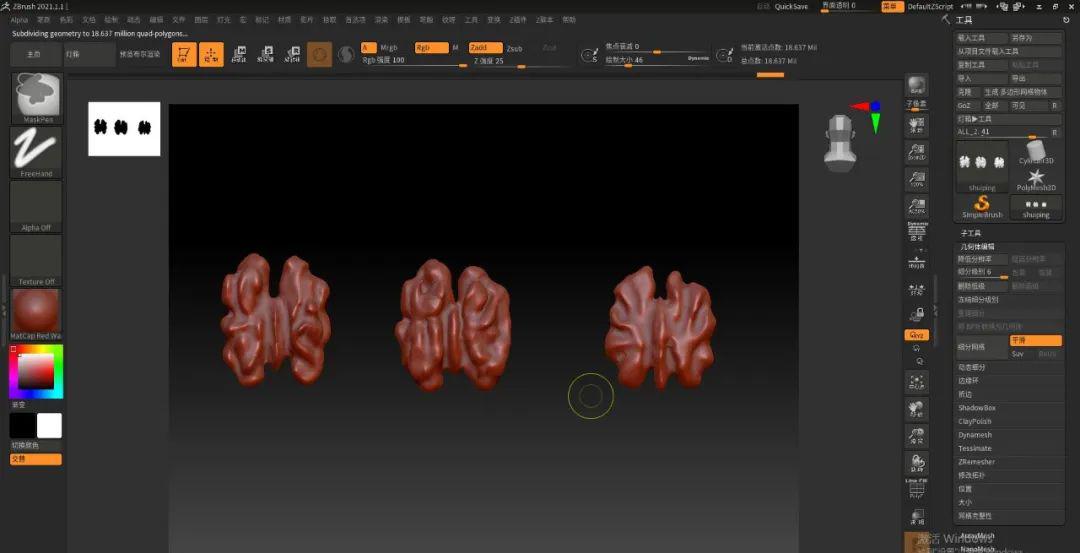
Task: Click the Zoom2D magnifier icon
Action: [x=917, y=152]
